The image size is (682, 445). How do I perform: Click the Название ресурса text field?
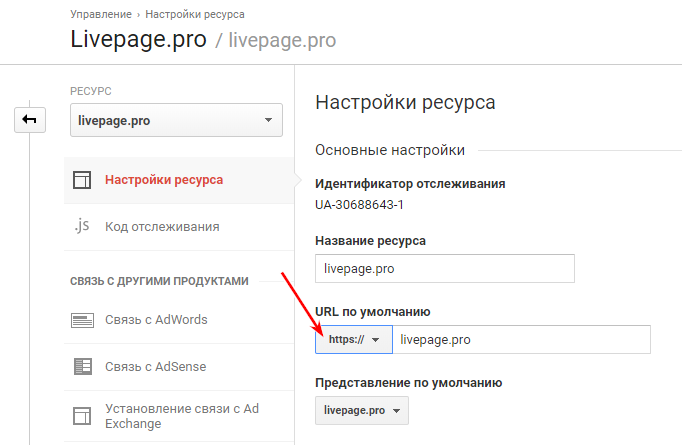pyautogui.click(x=445, y=268)
